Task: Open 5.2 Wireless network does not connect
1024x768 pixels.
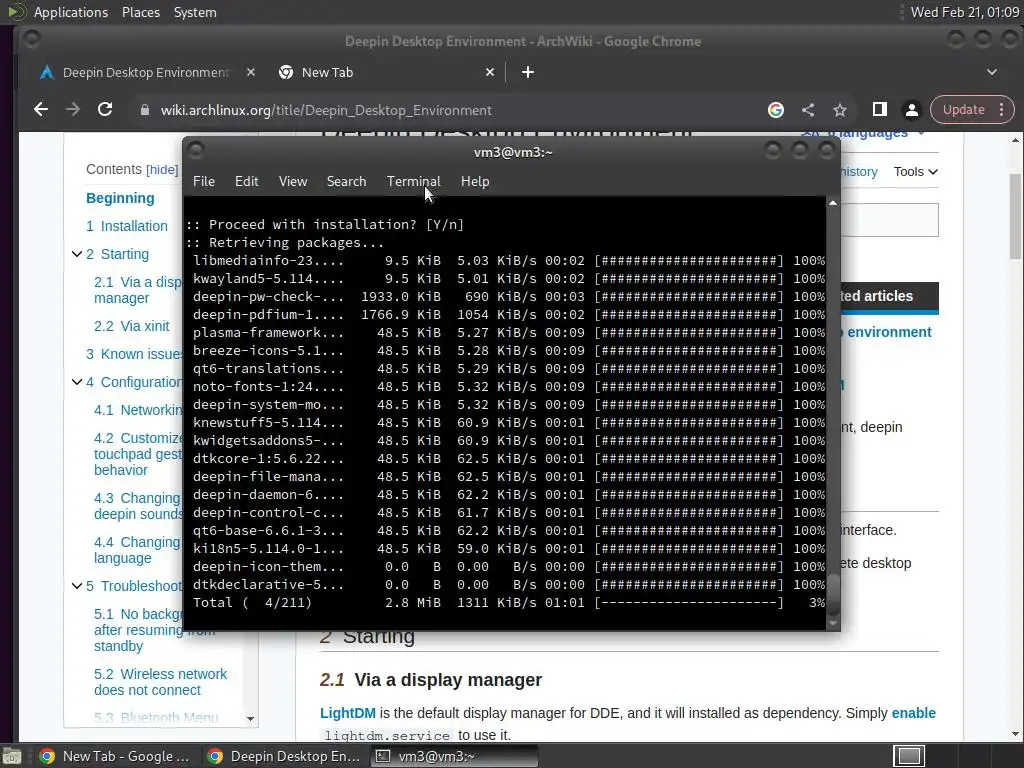Action: (160, 682)
